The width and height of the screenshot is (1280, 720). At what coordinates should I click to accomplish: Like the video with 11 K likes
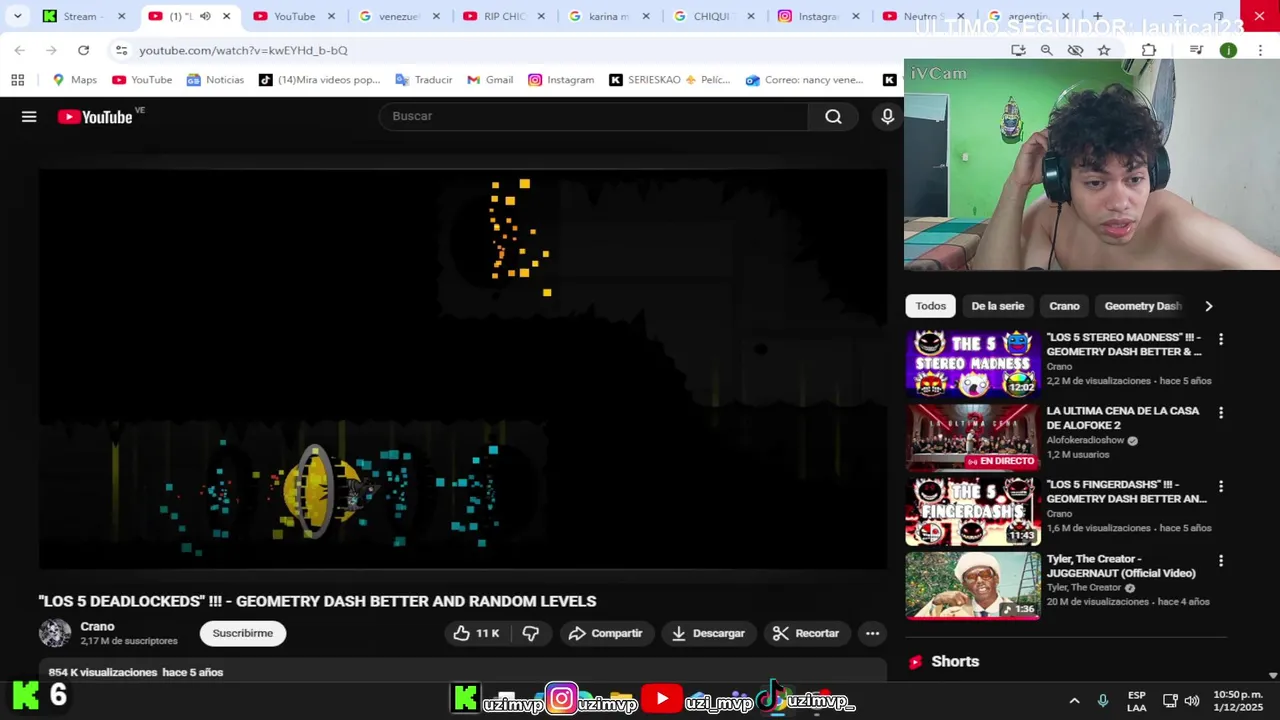(x=476, y=633)
